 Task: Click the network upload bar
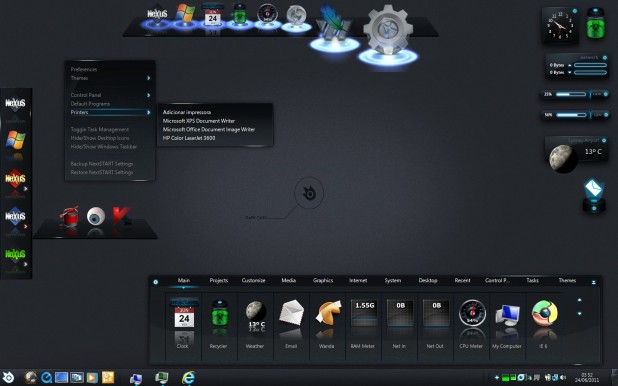pyautogui.click(x=590, y=65)
